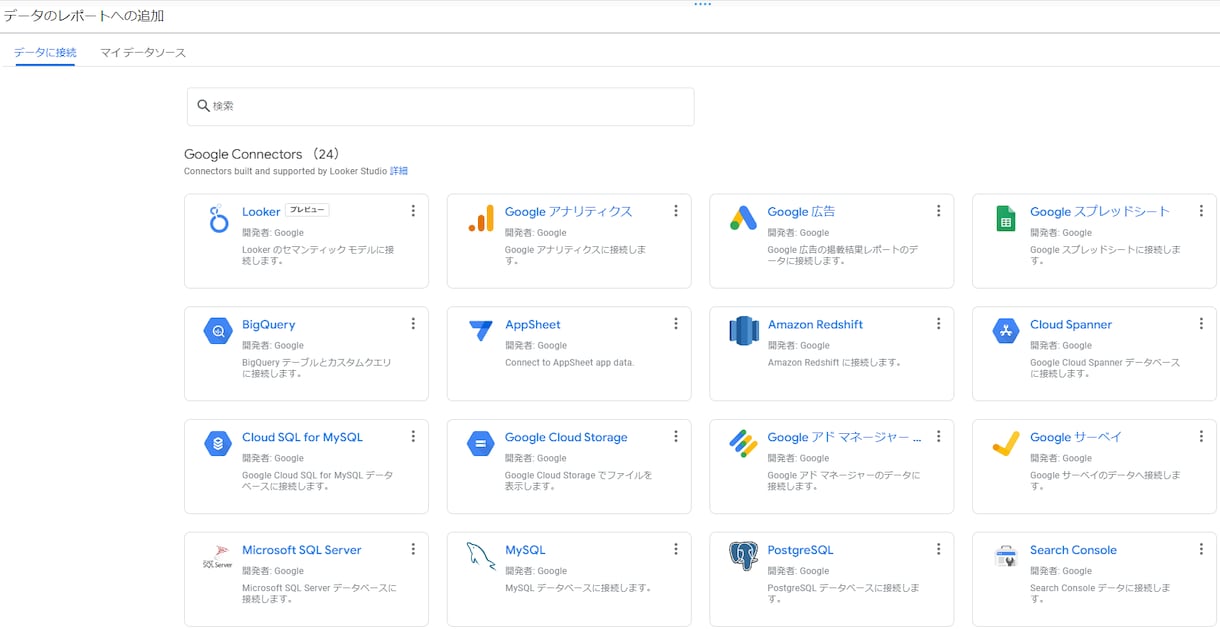Image resolution: width=1220 pixels, height=629 pixels.
Task: Select the BigQuery connector title
Action: [269, 325]
